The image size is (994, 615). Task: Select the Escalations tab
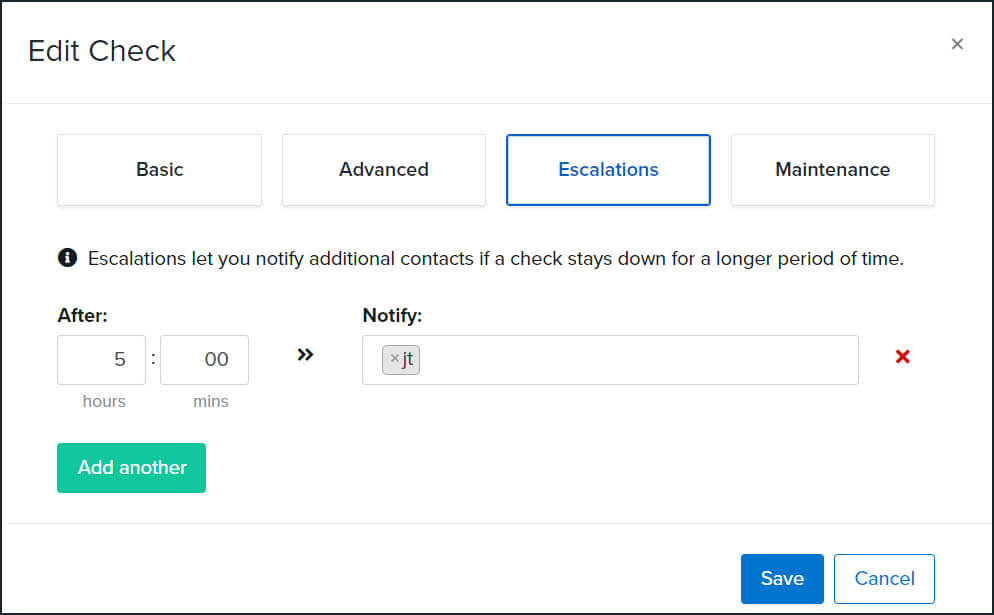(x=608, y=169)
